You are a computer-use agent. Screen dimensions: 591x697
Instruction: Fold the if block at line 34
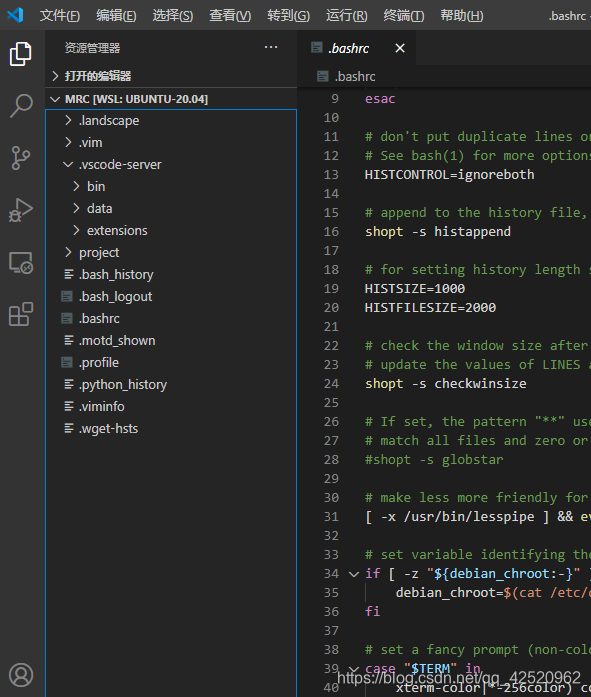(x=354, y=574)
